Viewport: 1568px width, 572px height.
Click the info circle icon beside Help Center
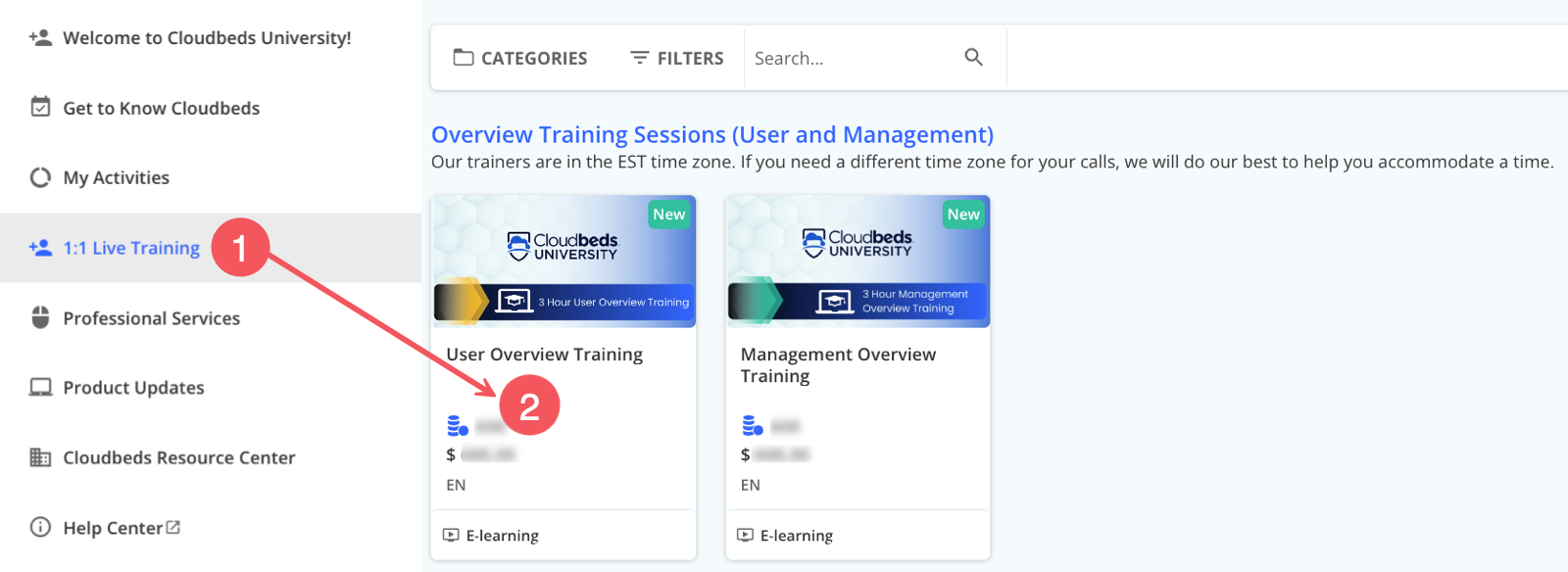(x=40, y=527)
